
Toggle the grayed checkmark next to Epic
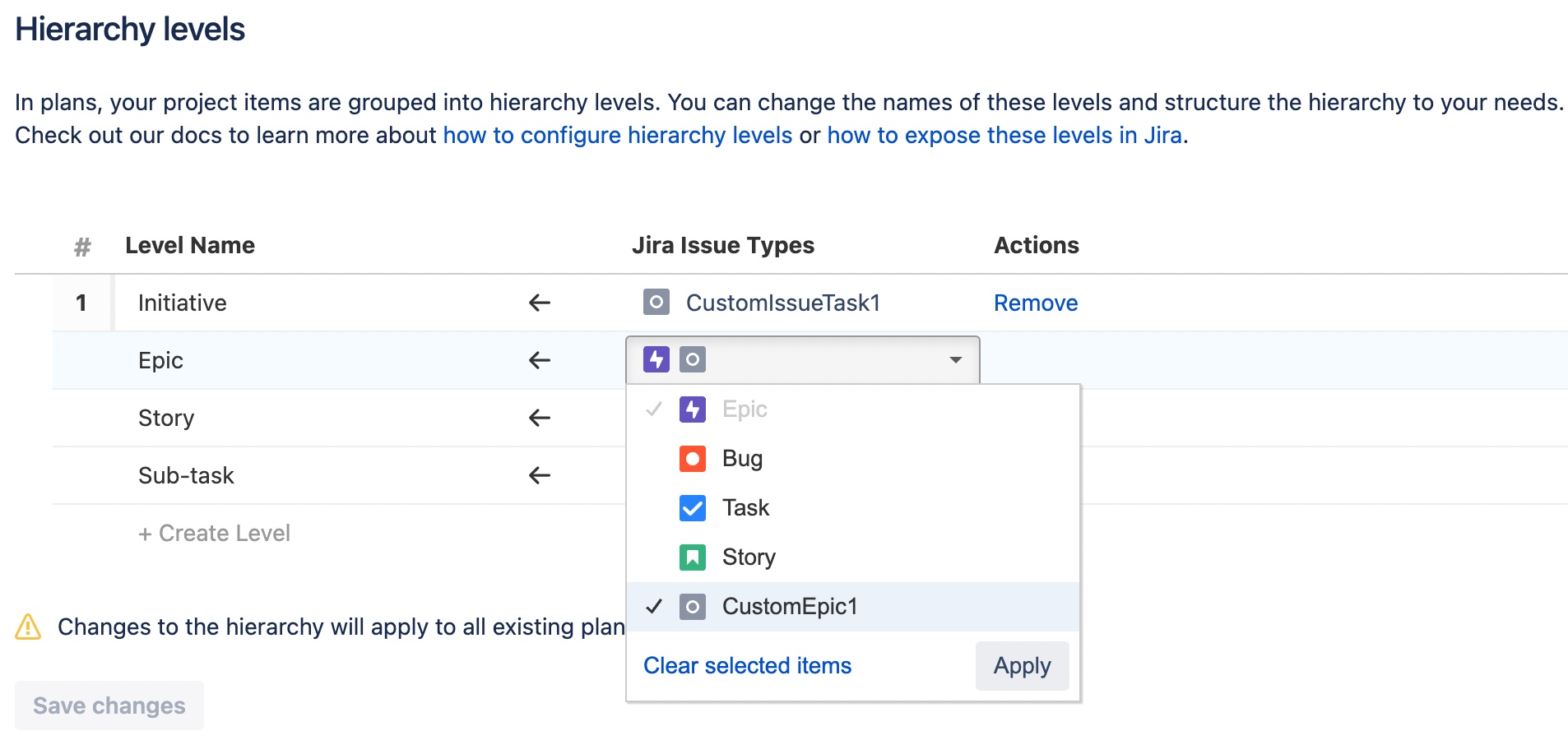654,409
